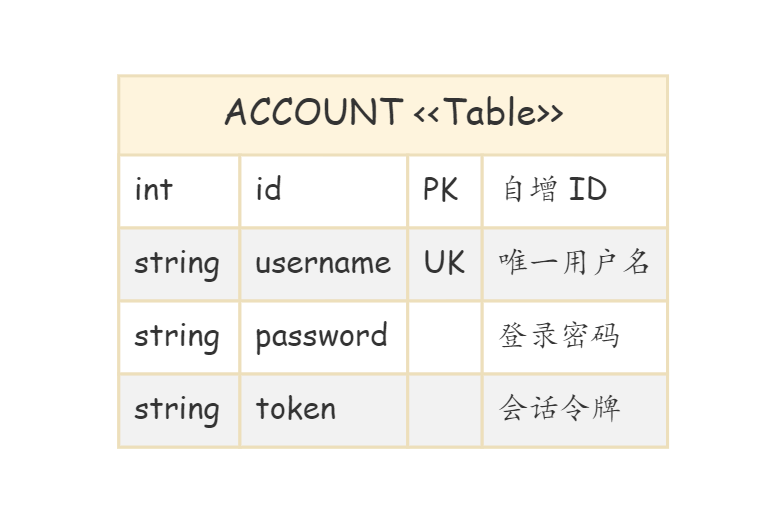Viewport: 784px width, 507px height.
Task: Click the <<Table>> stereotype text
Action: [488, 112]
